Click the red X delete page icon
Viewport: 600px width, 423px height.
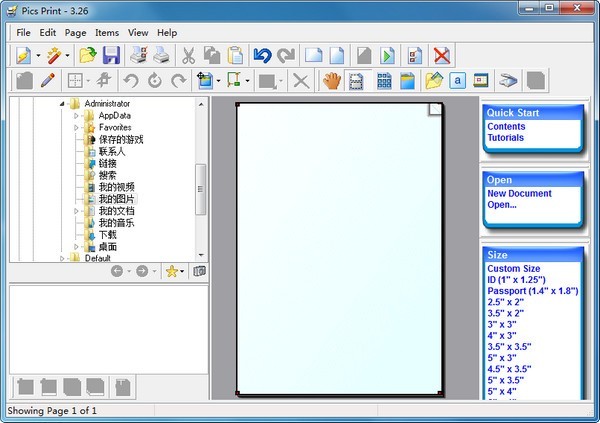click(442, 56)
